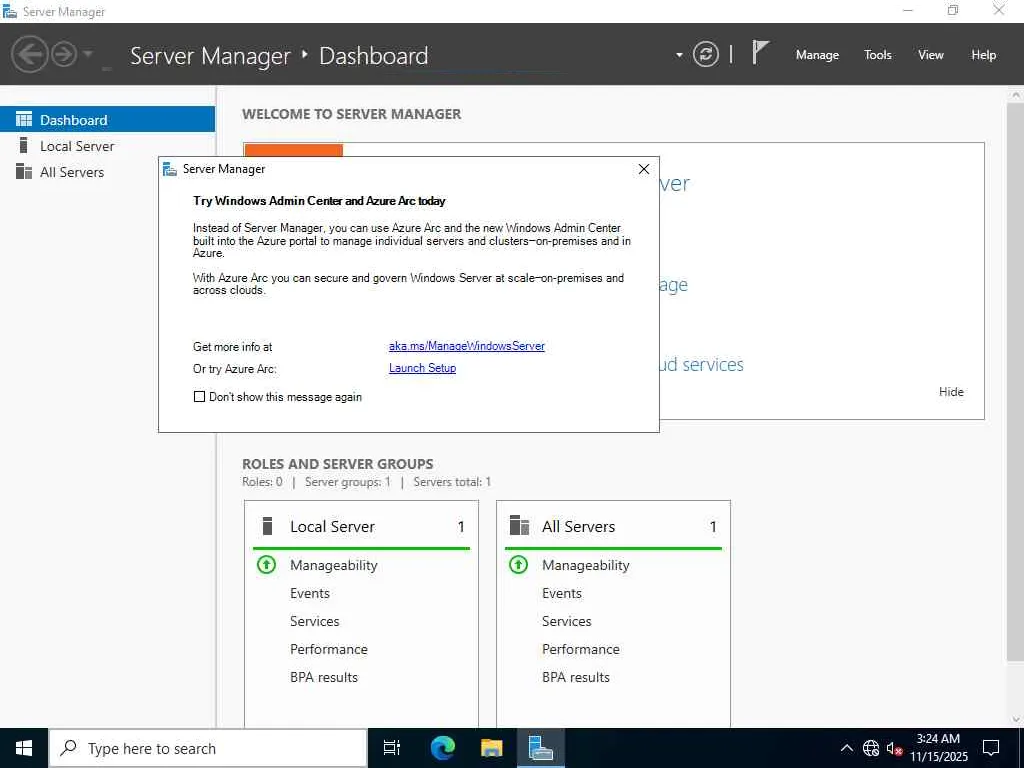Open Services in Local Server tile
This screenshot has width=1024, height=768.
tap(314, 621)
